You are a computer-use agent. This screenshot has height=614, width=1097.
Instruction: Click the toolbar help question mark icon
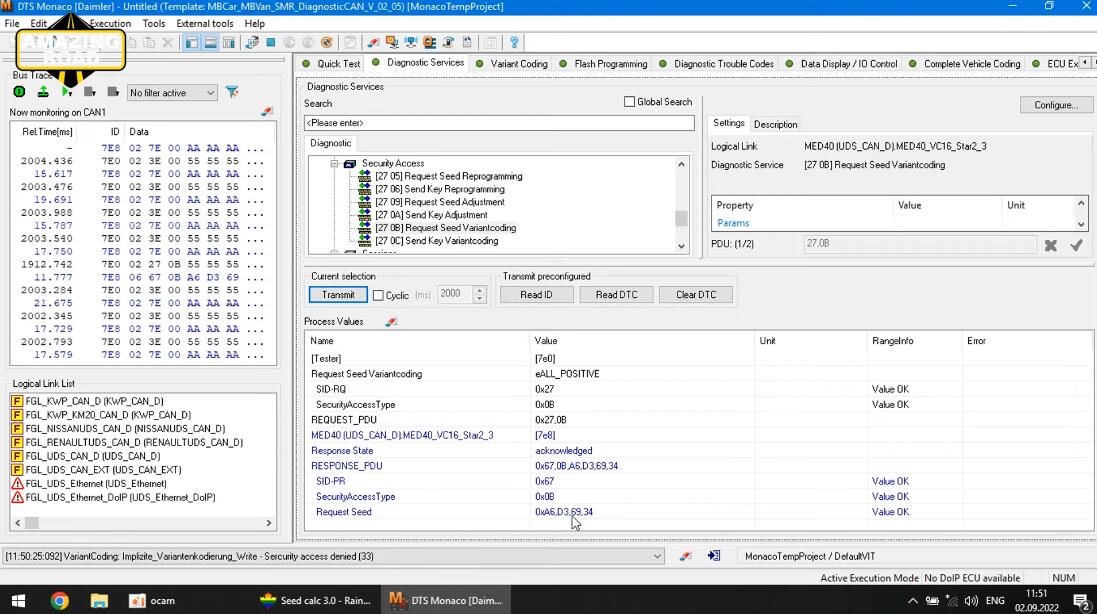(x=514, y=43)
